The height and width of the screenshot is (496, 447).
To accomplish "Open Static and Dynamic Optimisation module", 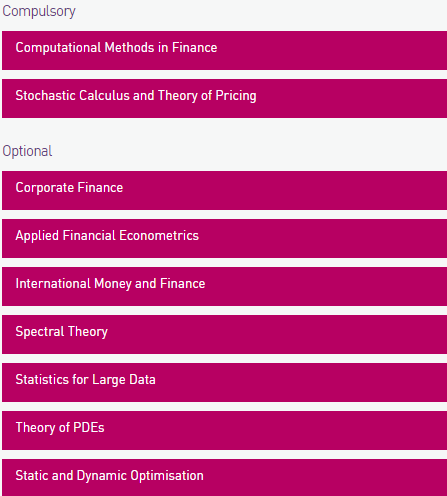I will tap(224, 477).
